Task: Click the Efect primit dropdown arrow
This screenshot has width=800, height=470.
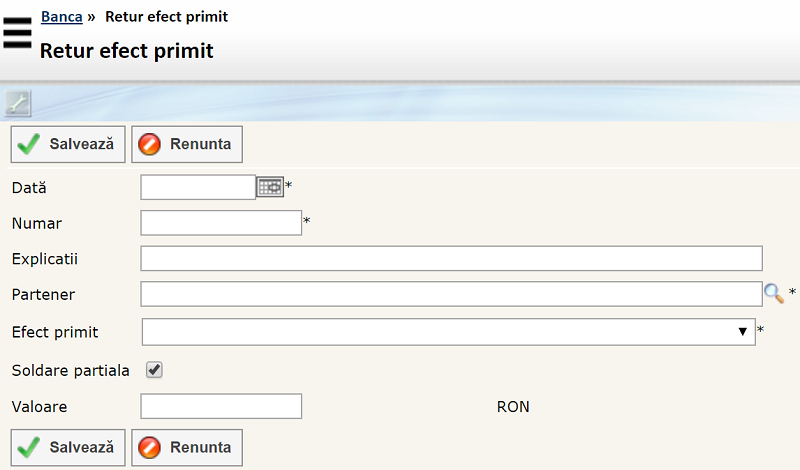Action: [743, 331]
